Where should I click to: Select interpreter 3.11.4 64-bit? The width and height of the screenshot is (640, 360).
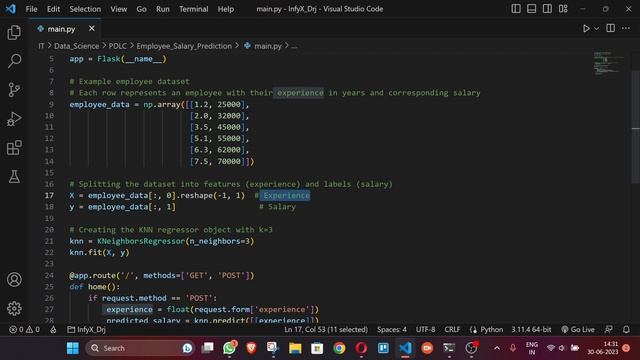(531, 329)
